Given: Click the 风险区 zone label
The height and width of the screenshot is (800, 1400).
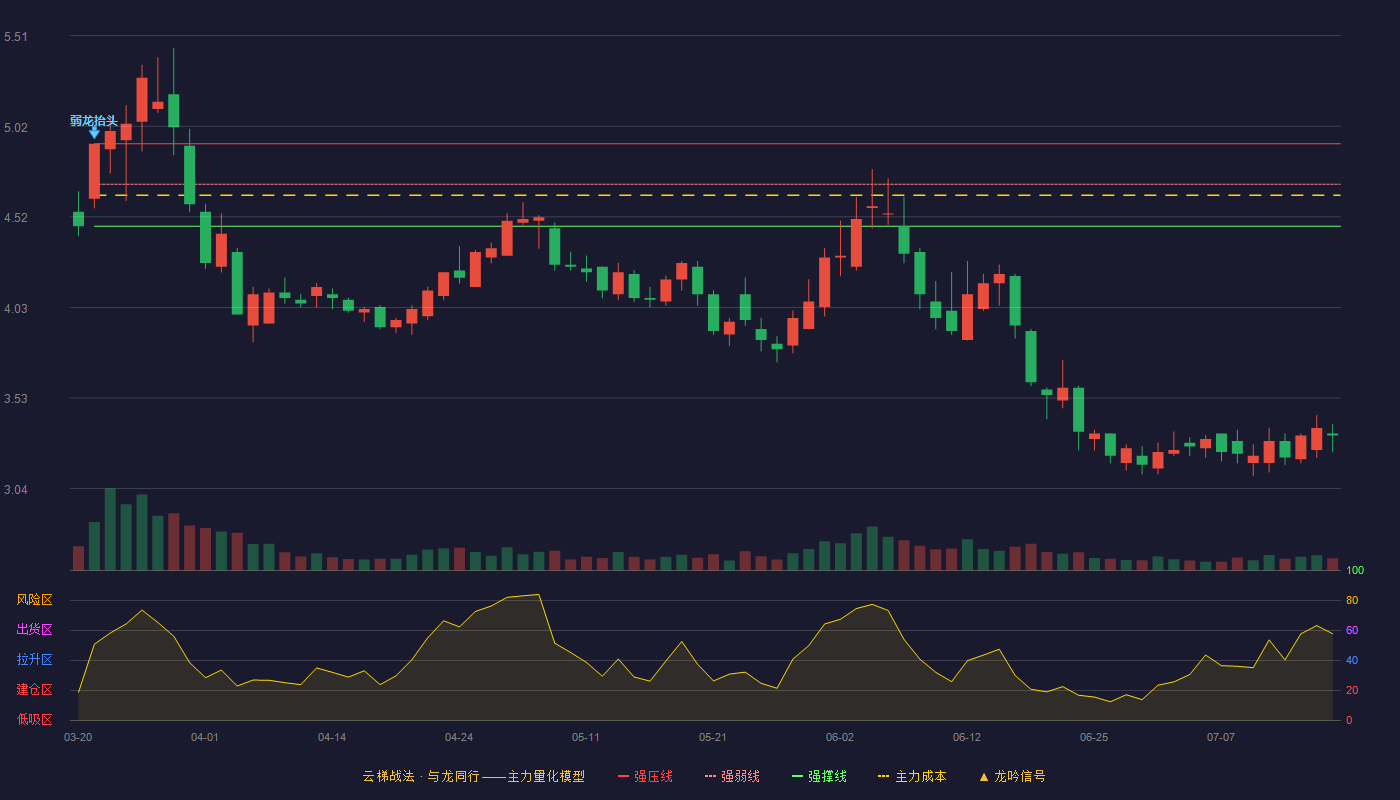Looking at the screenshot, I should click(35, 600).
